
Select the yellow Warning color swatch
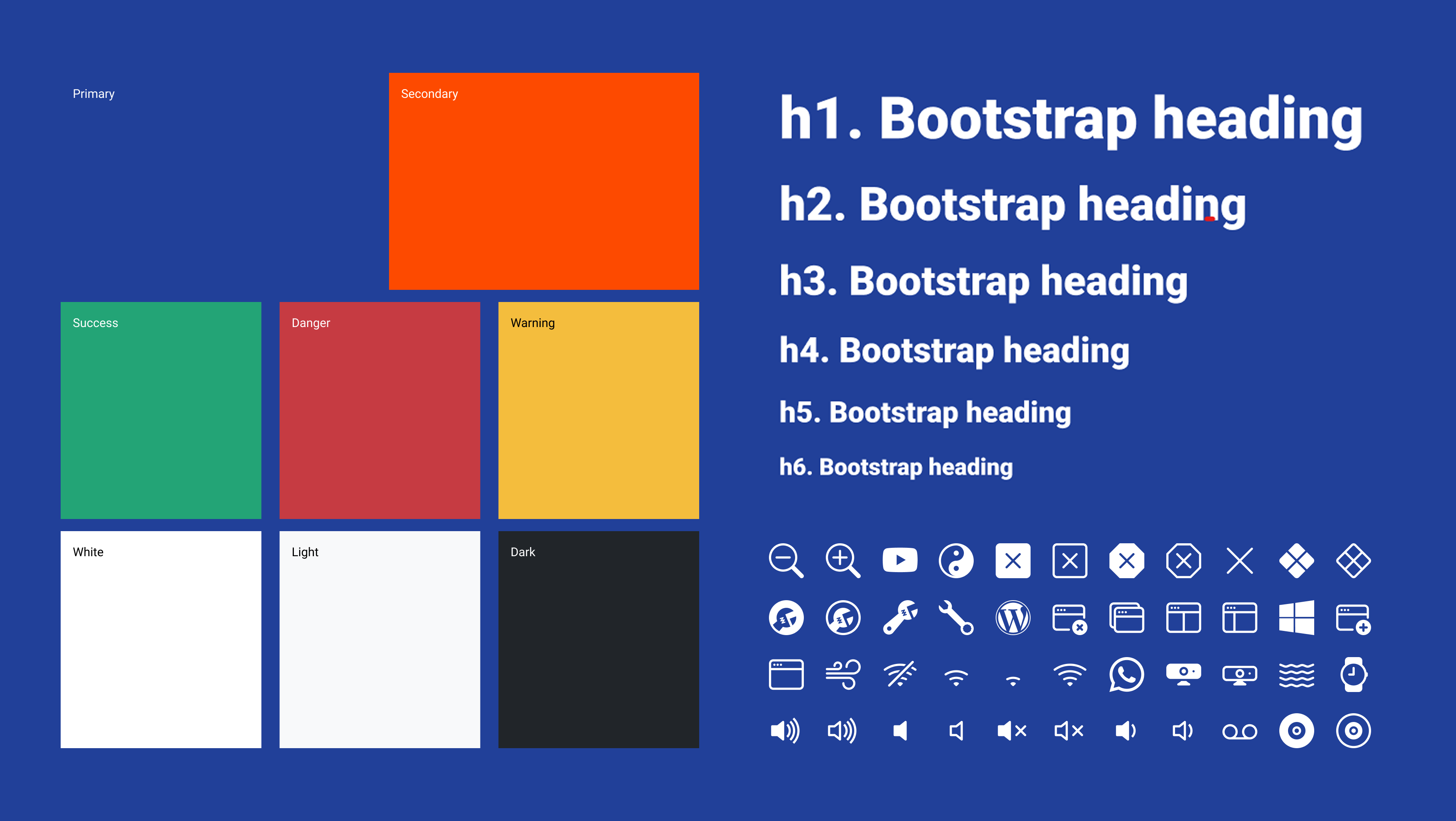point(599,410)
